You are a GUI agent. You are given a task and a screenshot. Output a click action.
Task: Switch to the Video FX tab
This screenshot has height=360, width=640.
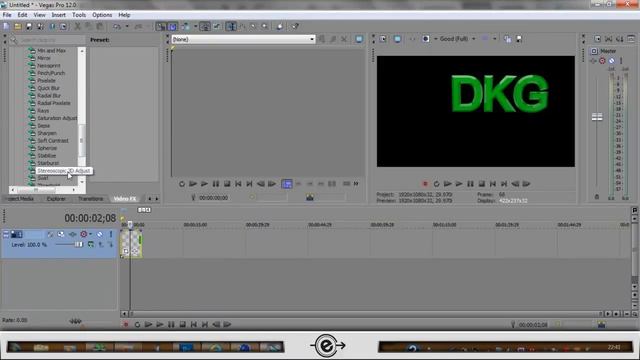pos(124,199)
